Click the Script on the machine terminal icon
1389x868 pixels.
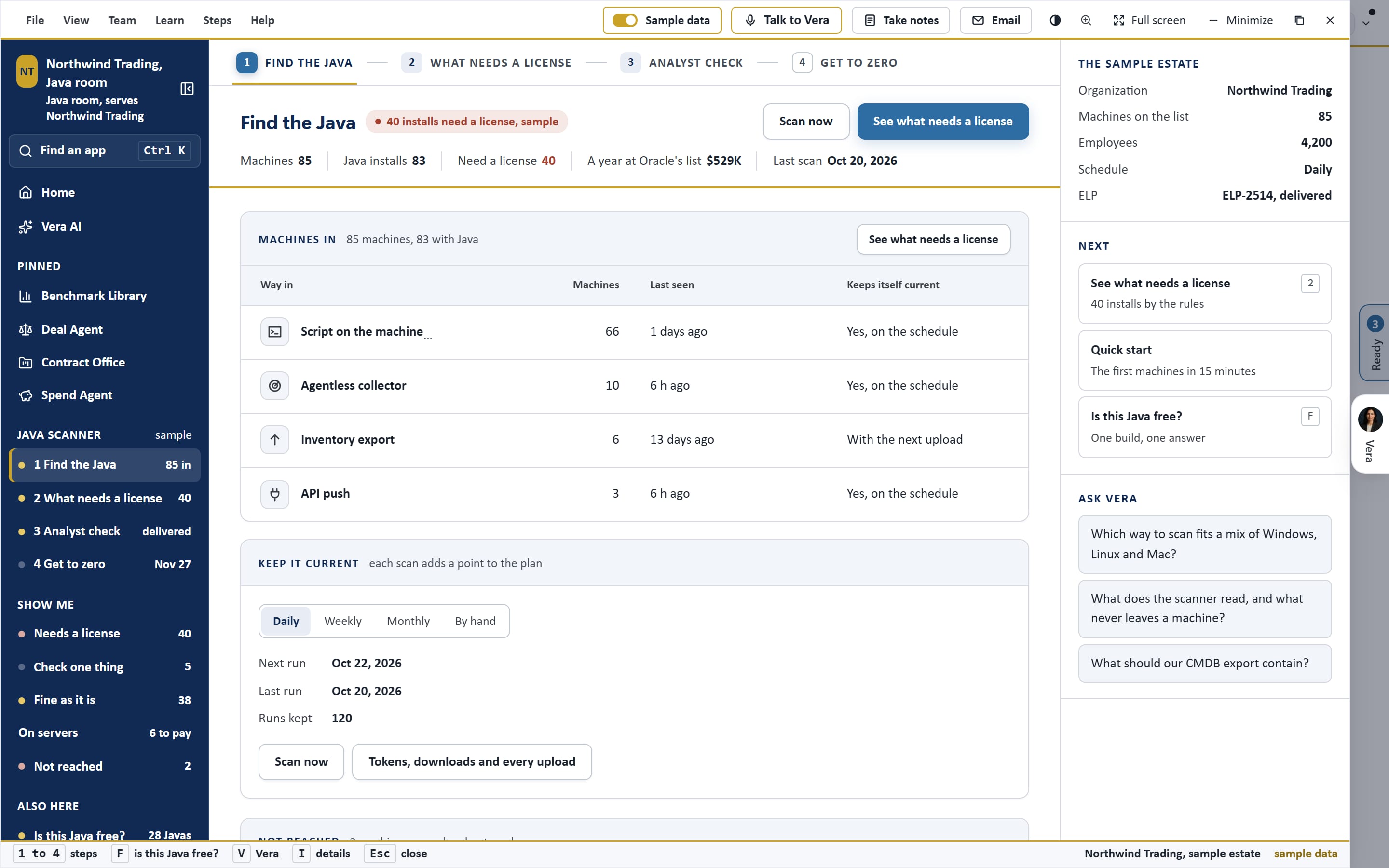click(x=275, y=332)
